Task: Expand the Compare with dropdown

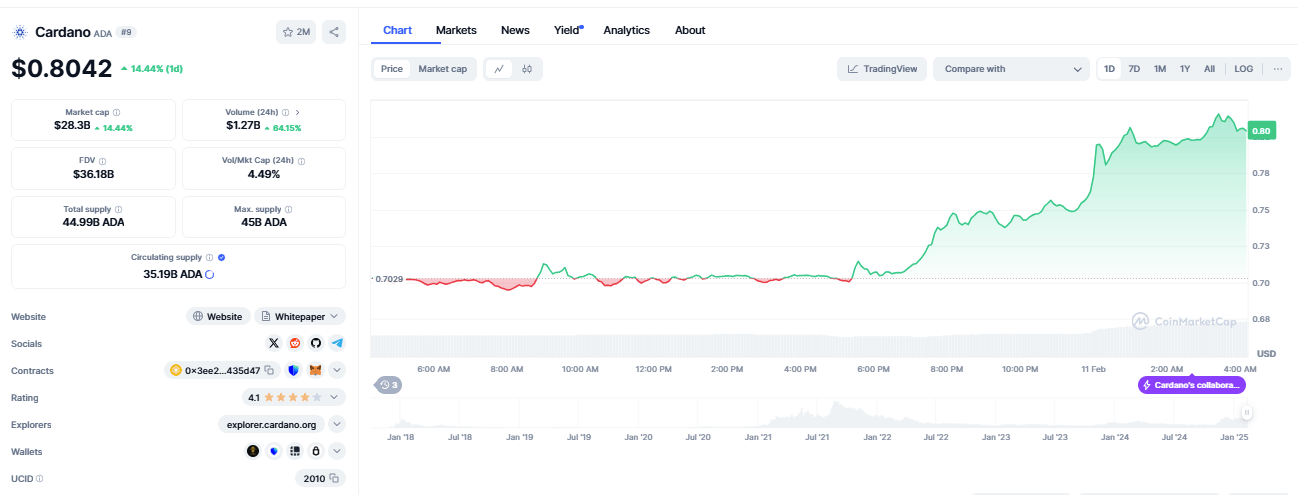Action: (x=1011, y=69)
